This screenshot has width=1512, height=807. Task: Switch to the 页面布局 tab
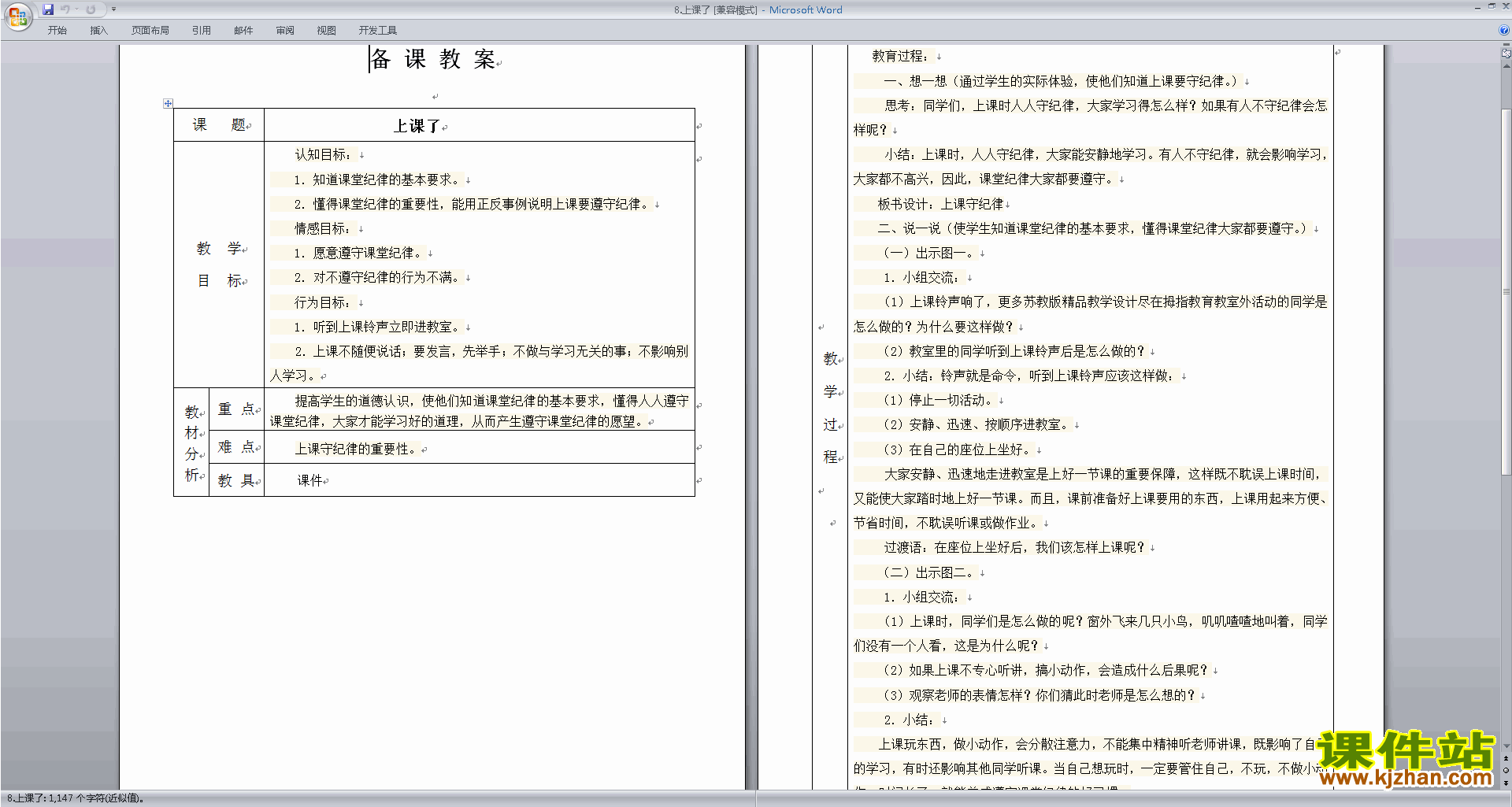tap(150, 30)
